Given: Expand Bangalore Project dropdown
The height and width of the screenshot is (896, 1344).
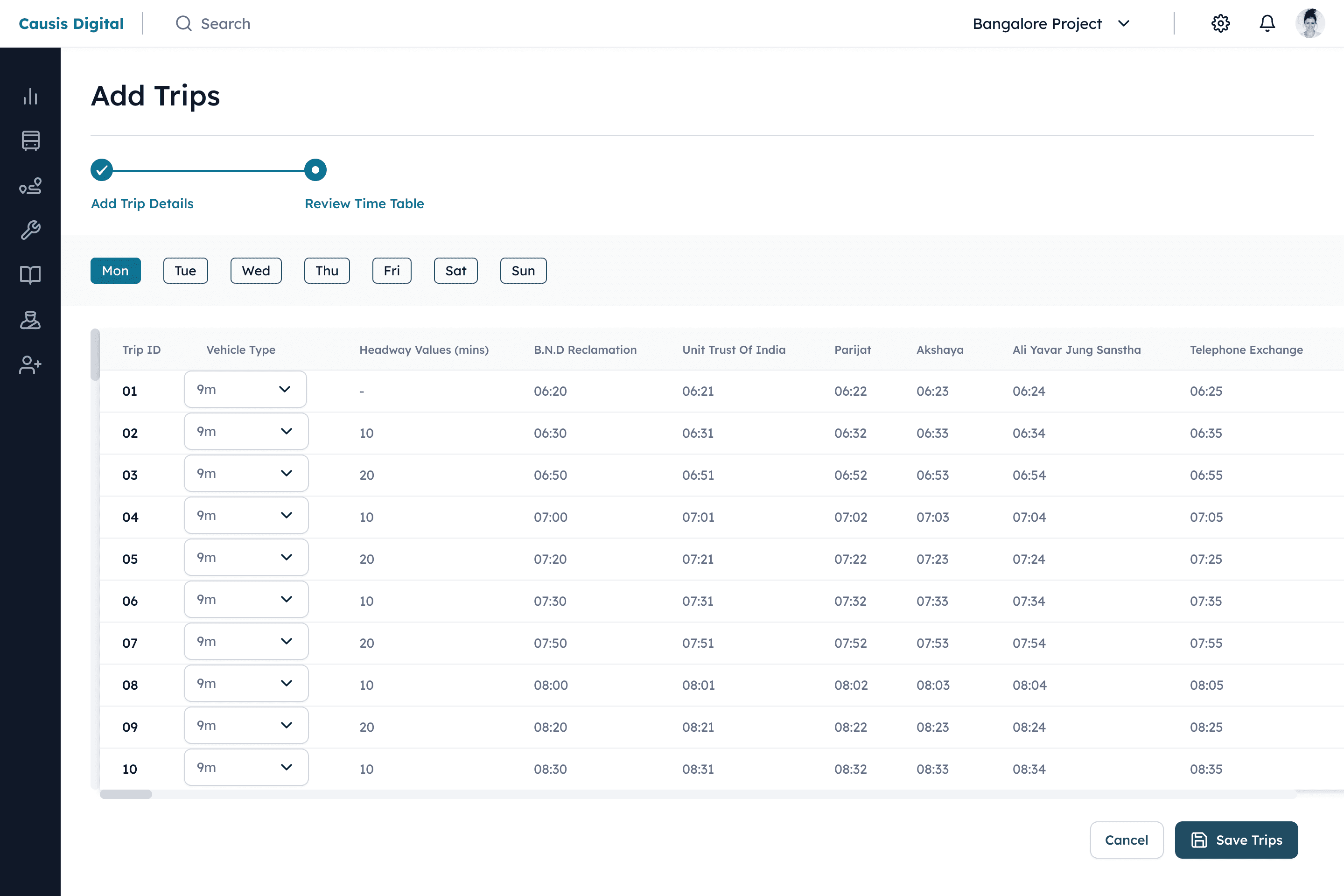Looking at the screenshot, I should coord(1051,23).
